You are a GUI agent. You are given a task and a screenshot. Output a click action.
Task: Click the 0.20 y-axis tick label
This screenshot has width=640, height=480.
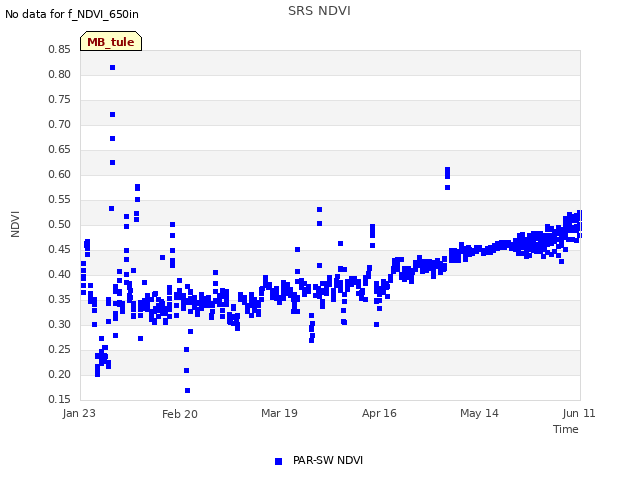59,374
